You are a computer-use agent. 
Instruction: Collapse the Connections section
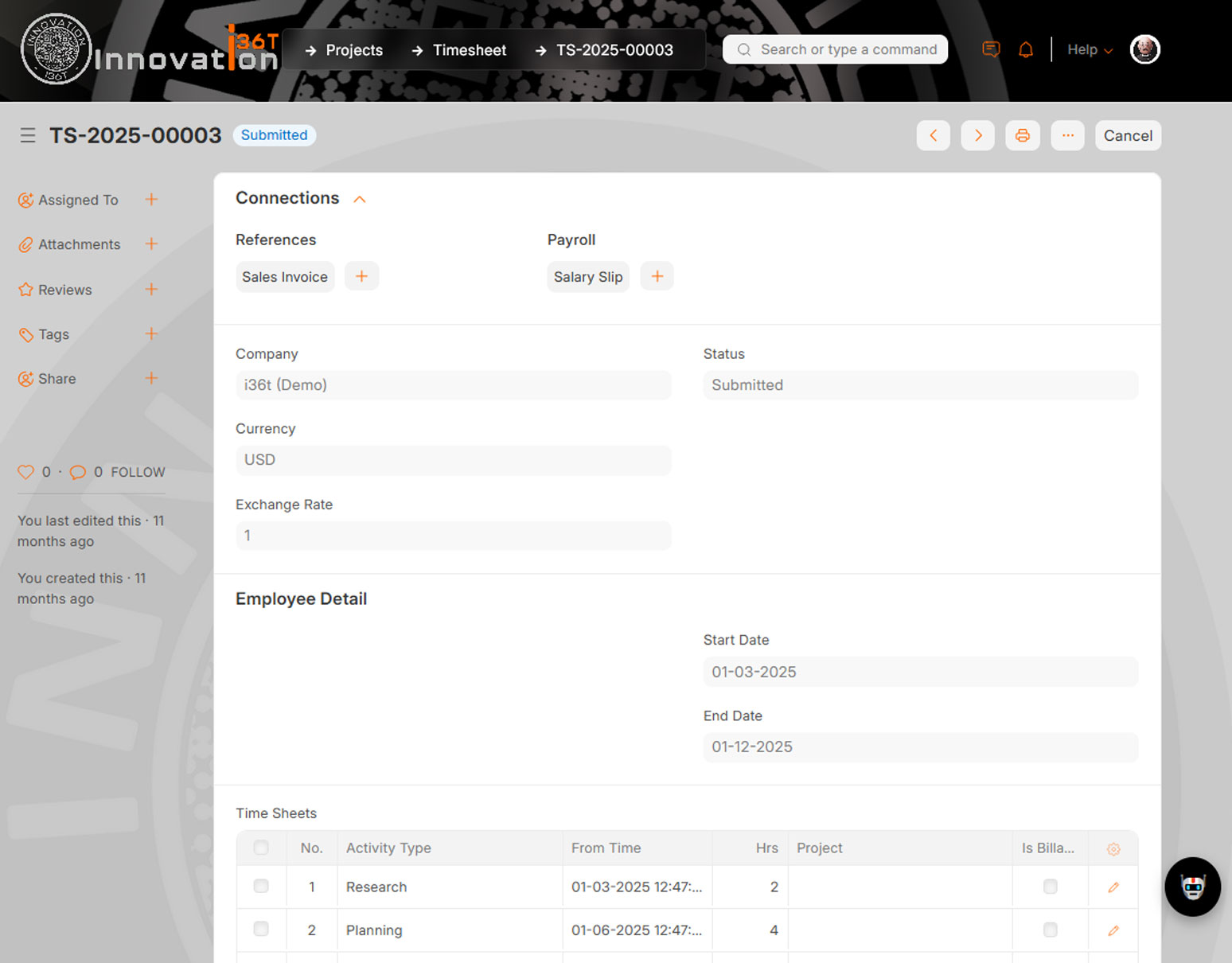(x=360, y=199)
